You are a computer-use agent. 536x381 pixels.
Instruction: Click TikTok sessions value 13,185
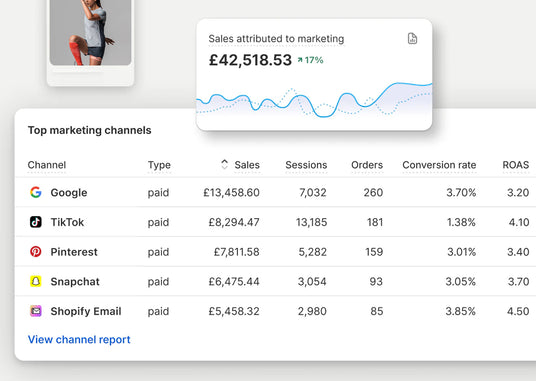[x=311, y=222]
